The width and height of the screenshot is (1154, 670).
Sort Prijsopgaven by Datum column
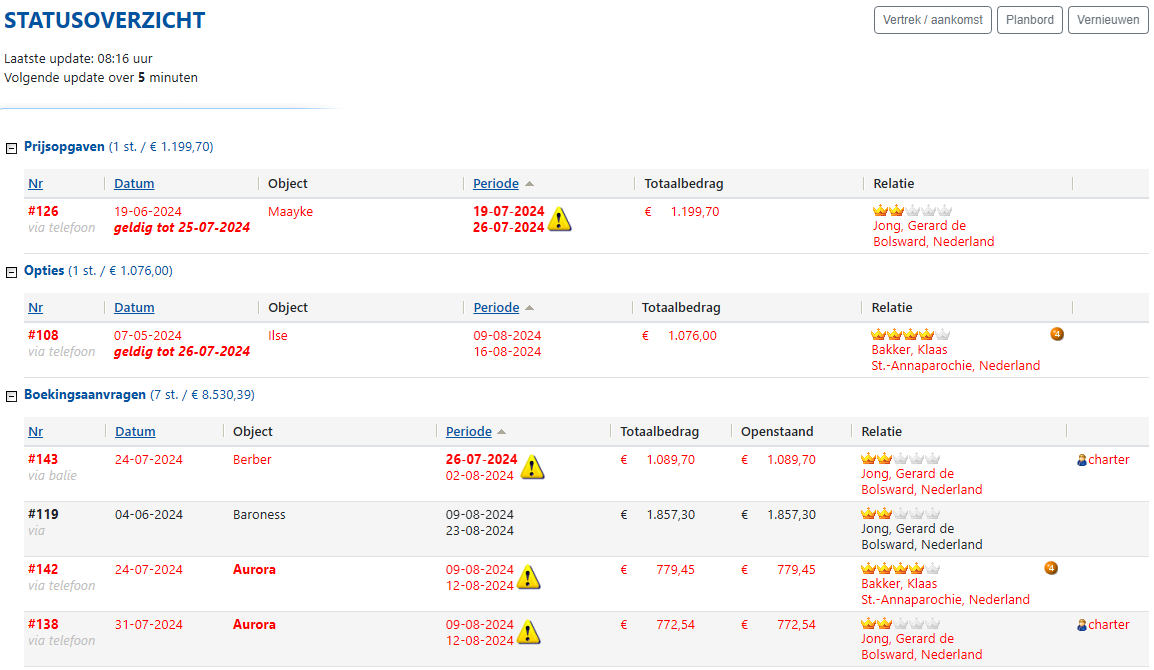click(134, 184)
